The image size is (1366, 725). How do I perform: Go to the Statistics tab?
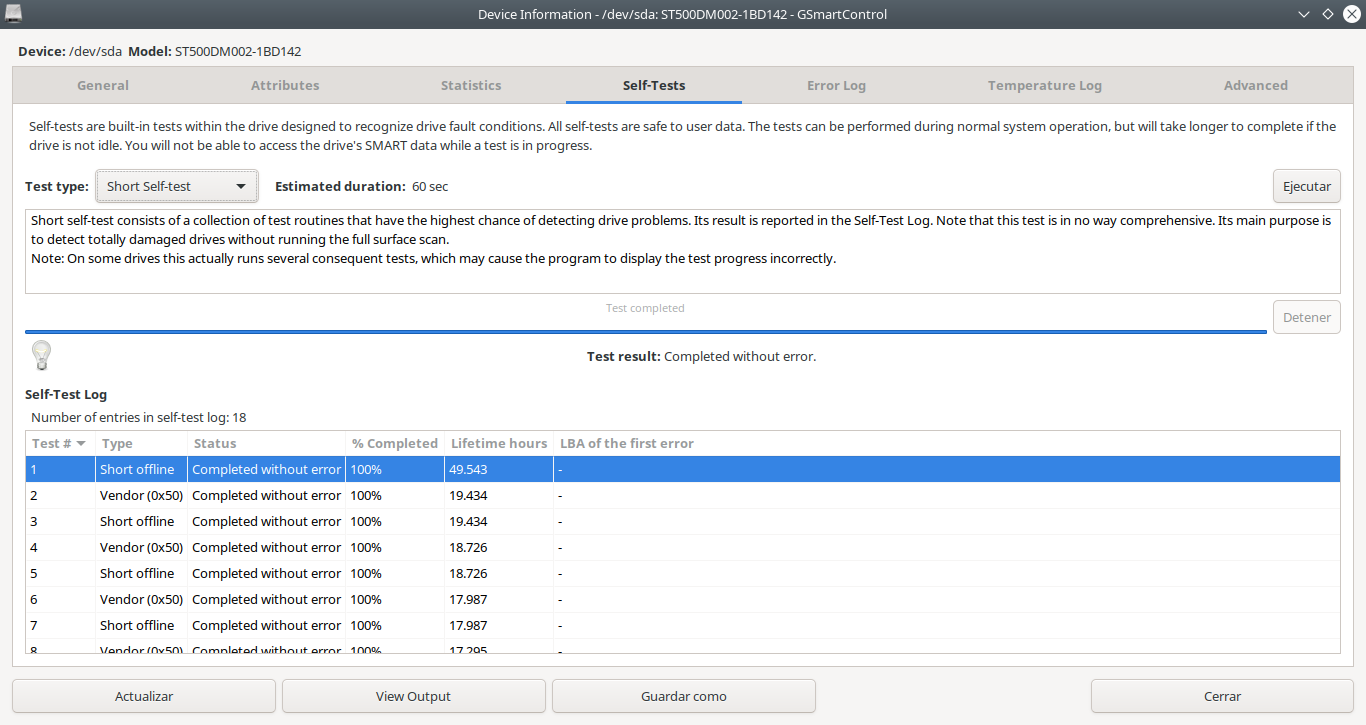point(471,85)
